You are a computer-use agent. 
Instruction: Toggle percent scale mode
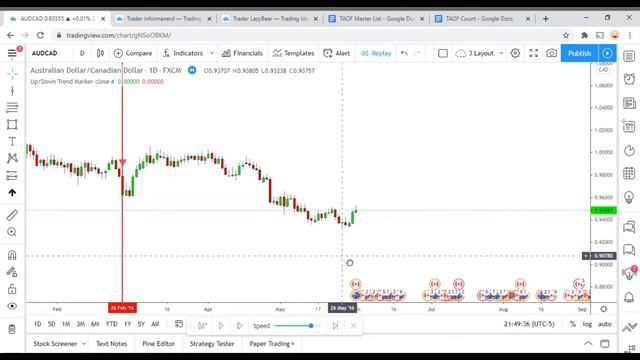[573, 324]
